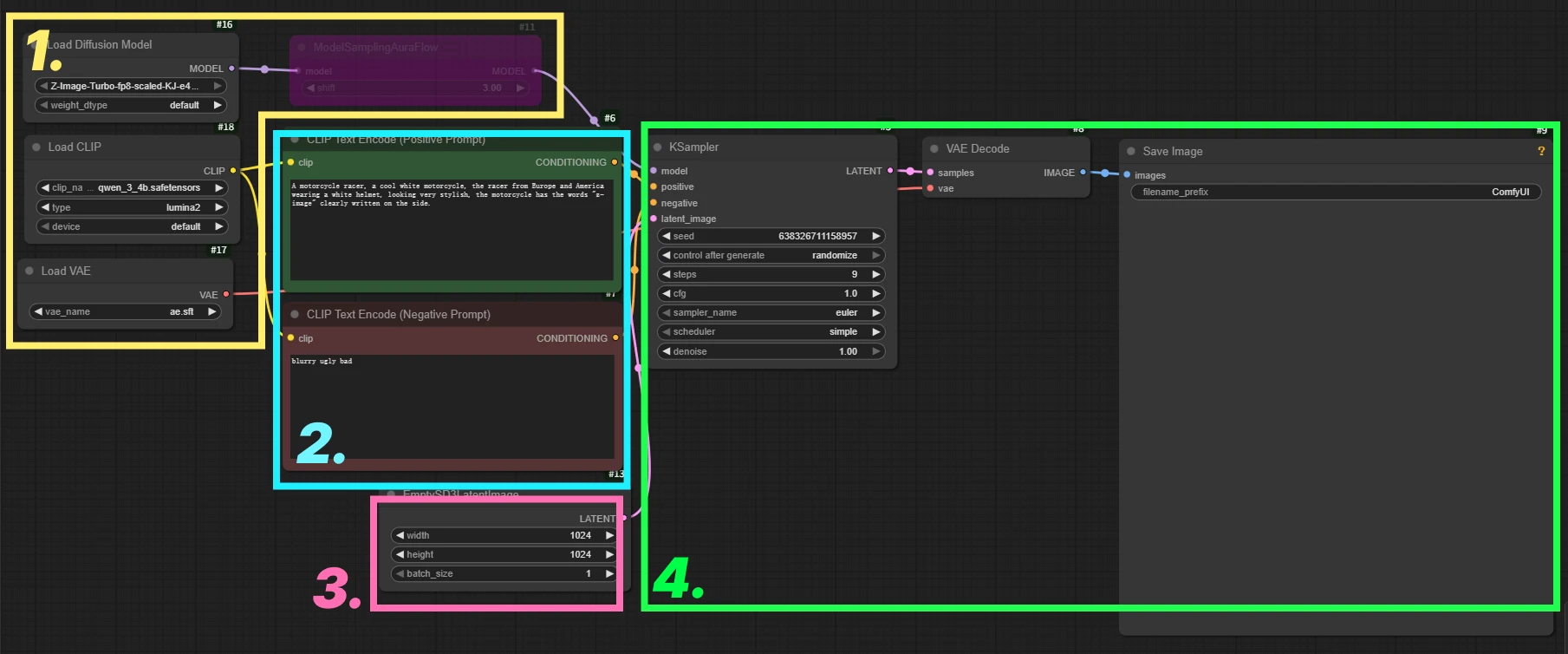Click the question mark icon on Save Image
Screen dimensions: 1568x654
point(1541,152)
